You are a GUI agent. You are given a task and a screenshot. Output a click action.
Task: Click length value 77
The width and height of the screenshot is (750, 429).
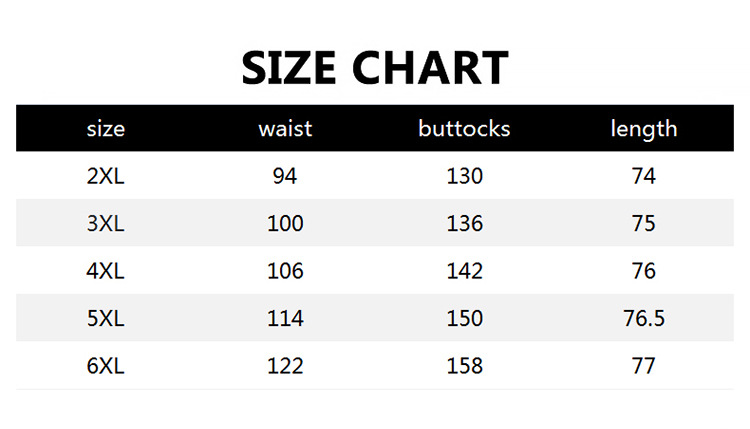pyautogui.click(x=643, y=366)
